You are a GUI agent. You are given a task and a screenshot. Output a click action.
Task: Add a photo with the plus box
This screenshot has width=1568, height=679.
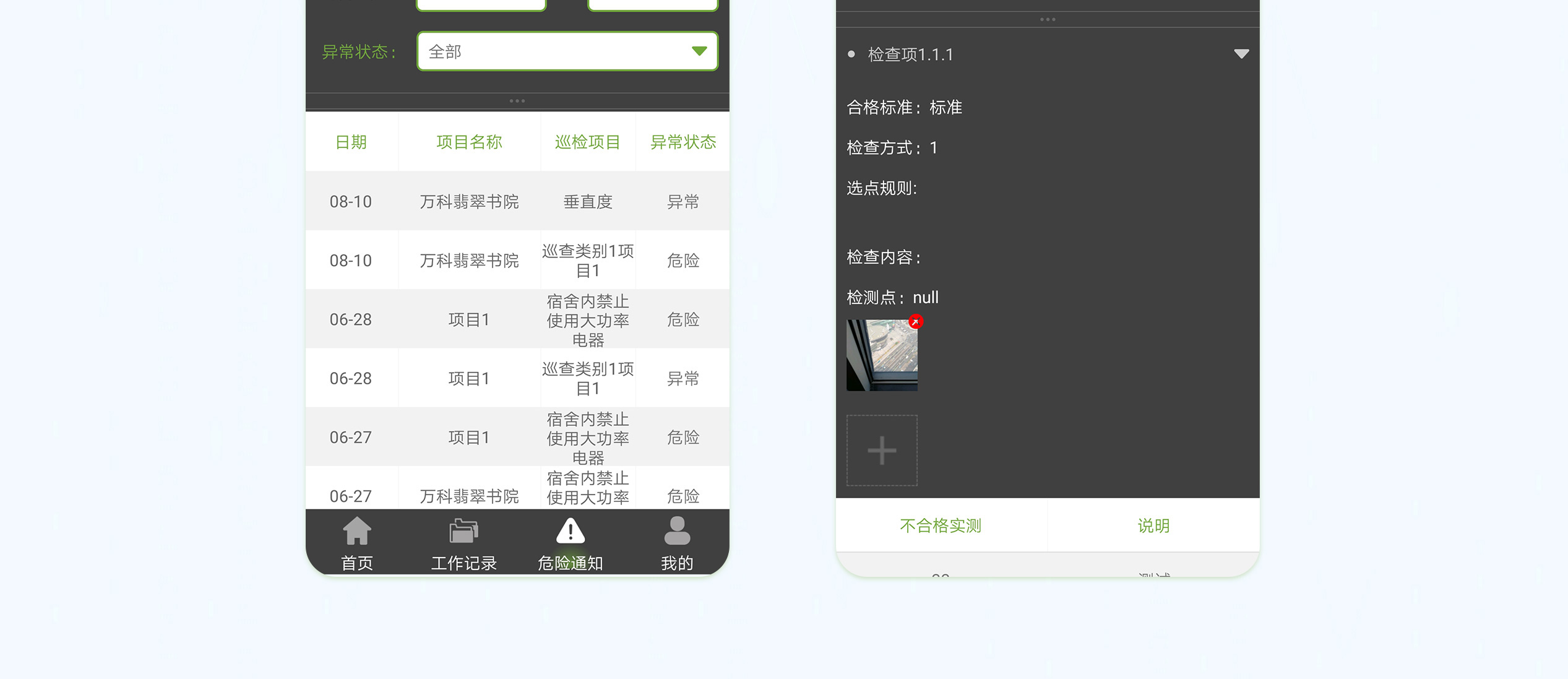(x=882, y=451)
